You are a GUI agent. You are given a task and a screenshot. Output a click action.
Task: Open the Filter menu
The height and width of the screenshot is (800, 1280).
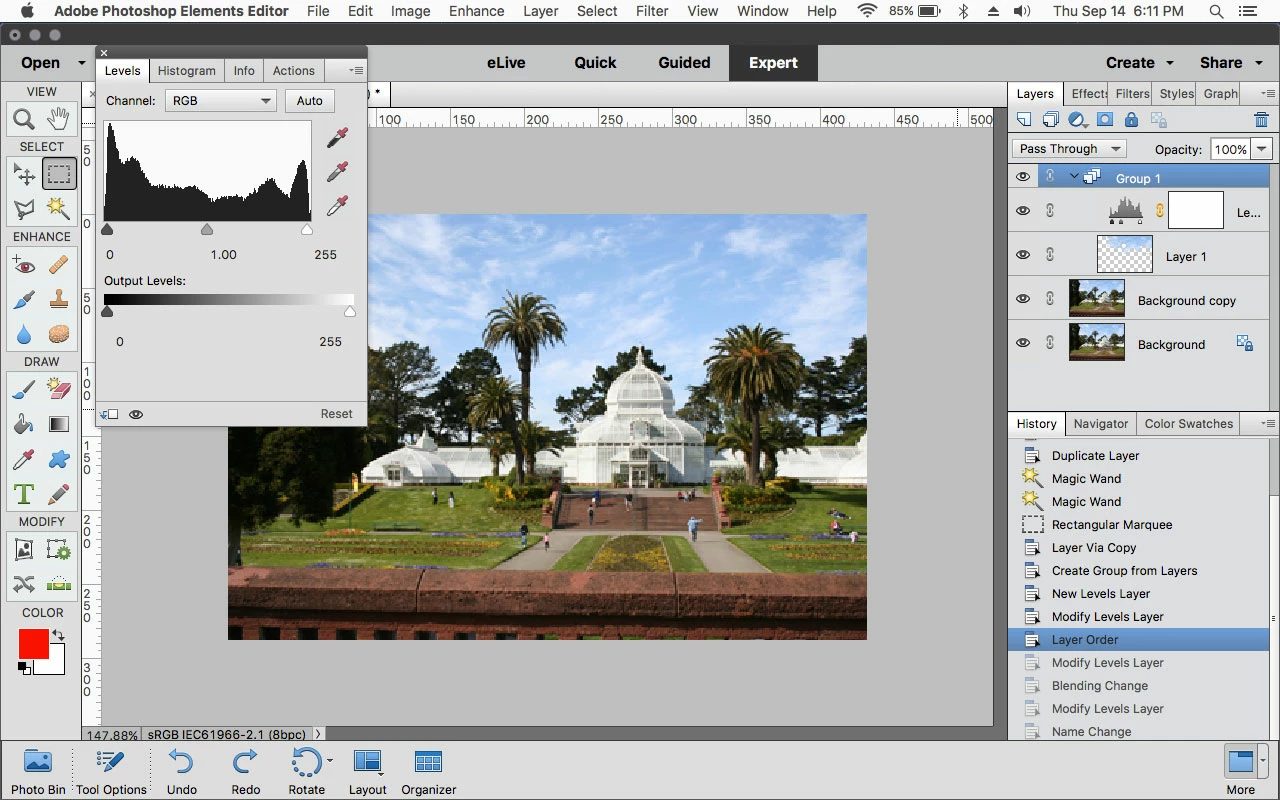(652, 11)
